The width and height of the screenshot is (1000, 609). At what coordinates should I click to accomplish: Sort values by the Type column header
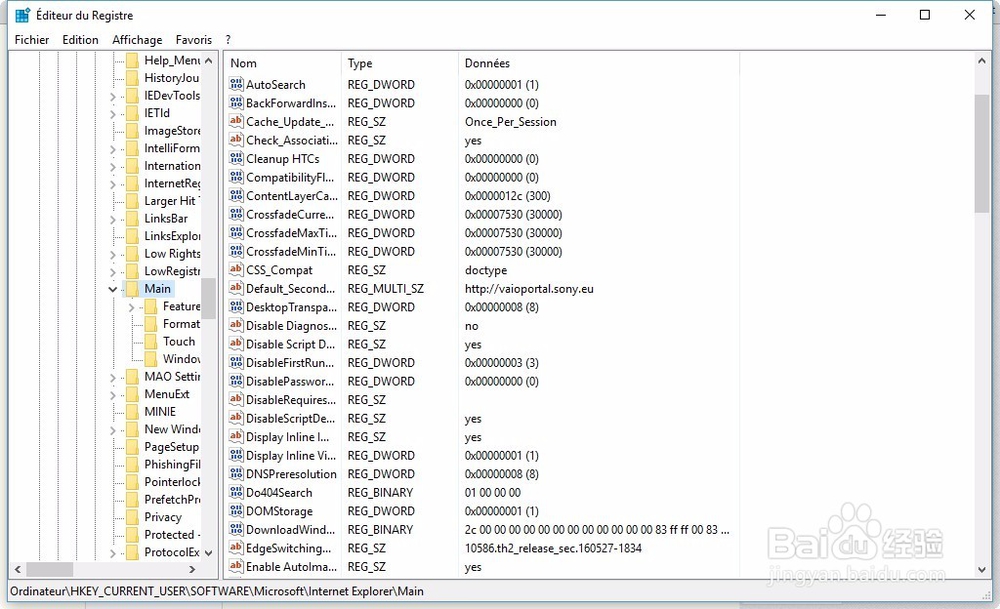[400, 63]
